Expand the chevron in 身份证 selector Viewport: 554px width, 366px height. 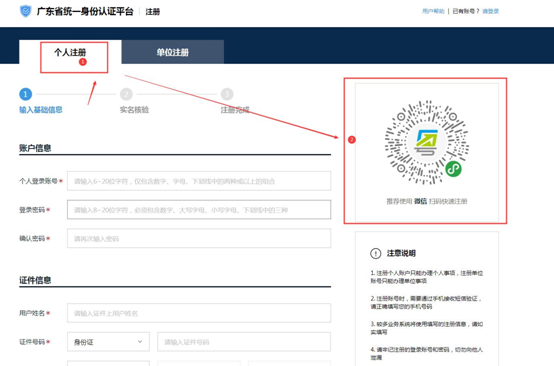(140, 342)
